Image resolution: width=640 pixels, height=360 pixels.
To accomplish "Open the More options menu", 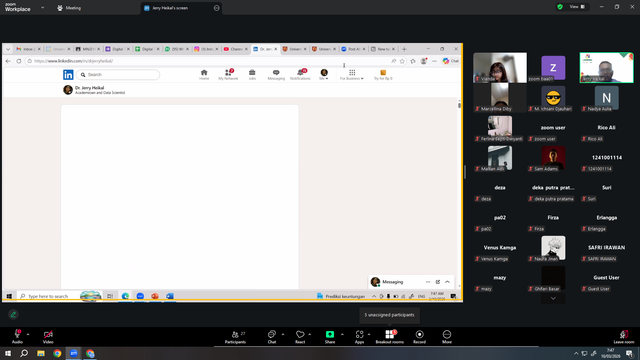I will [447, 337].
